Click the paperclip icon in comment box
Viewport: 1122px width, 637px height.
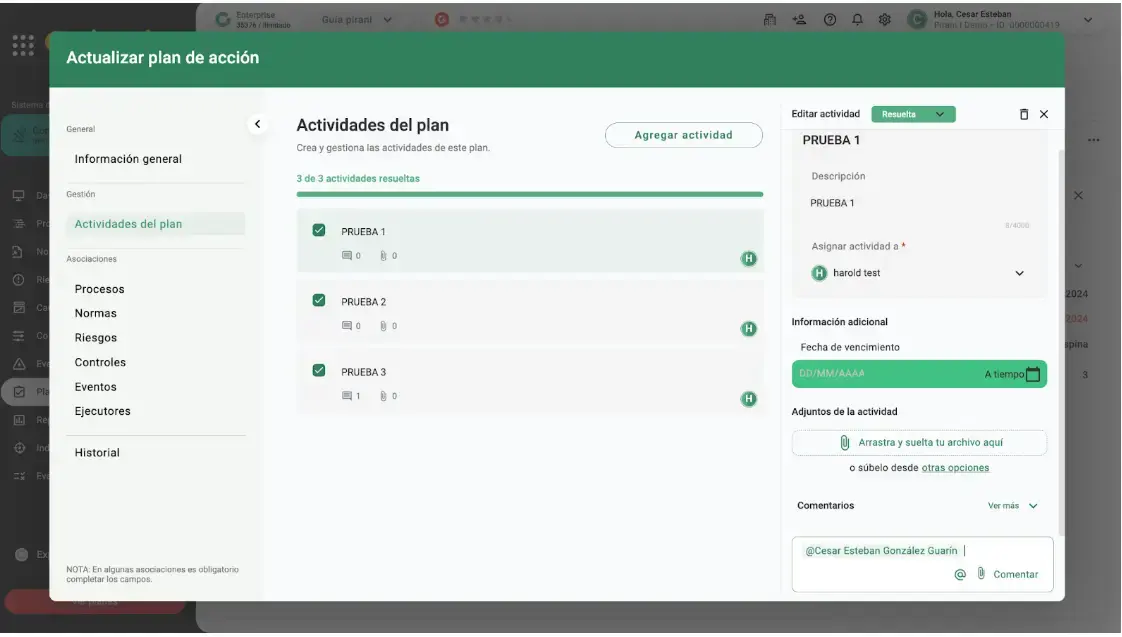[981, 574]
